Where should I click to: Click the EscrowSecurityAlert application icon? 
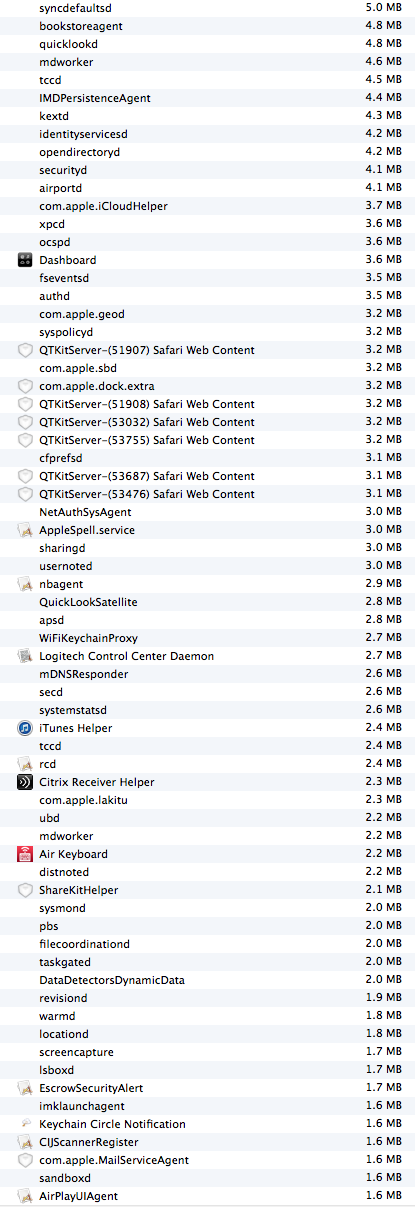click(26, 1088)
